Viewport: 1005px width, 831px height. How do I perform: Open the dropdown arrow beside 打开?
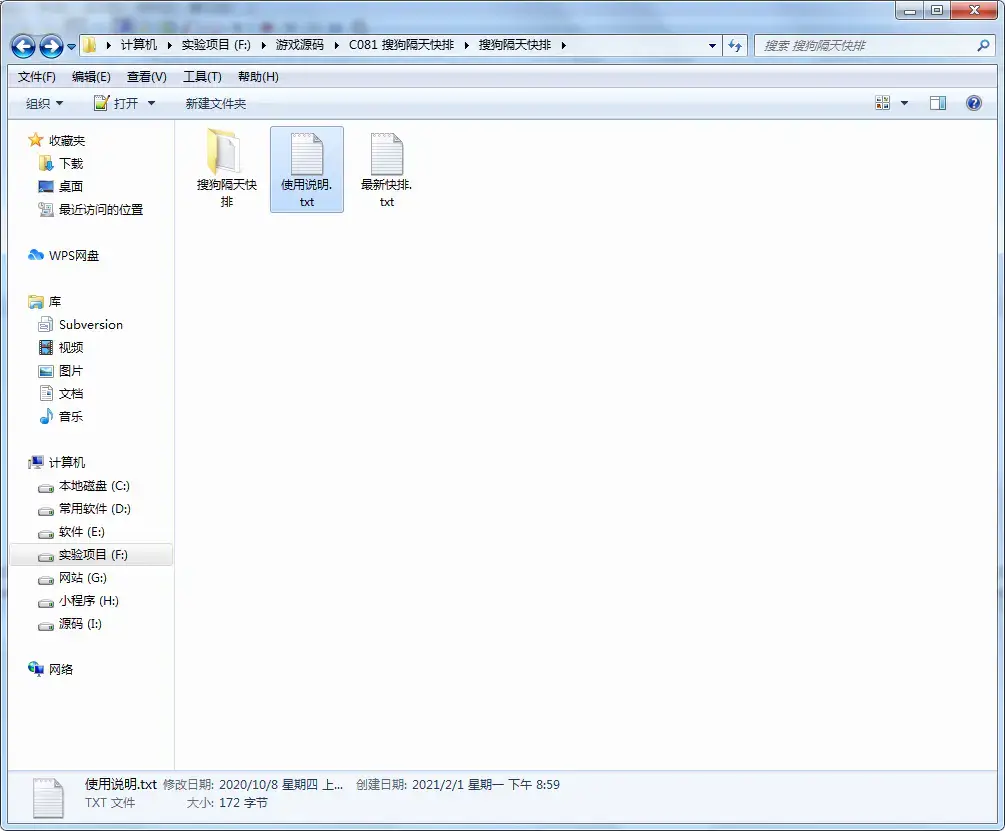[151, 104]
